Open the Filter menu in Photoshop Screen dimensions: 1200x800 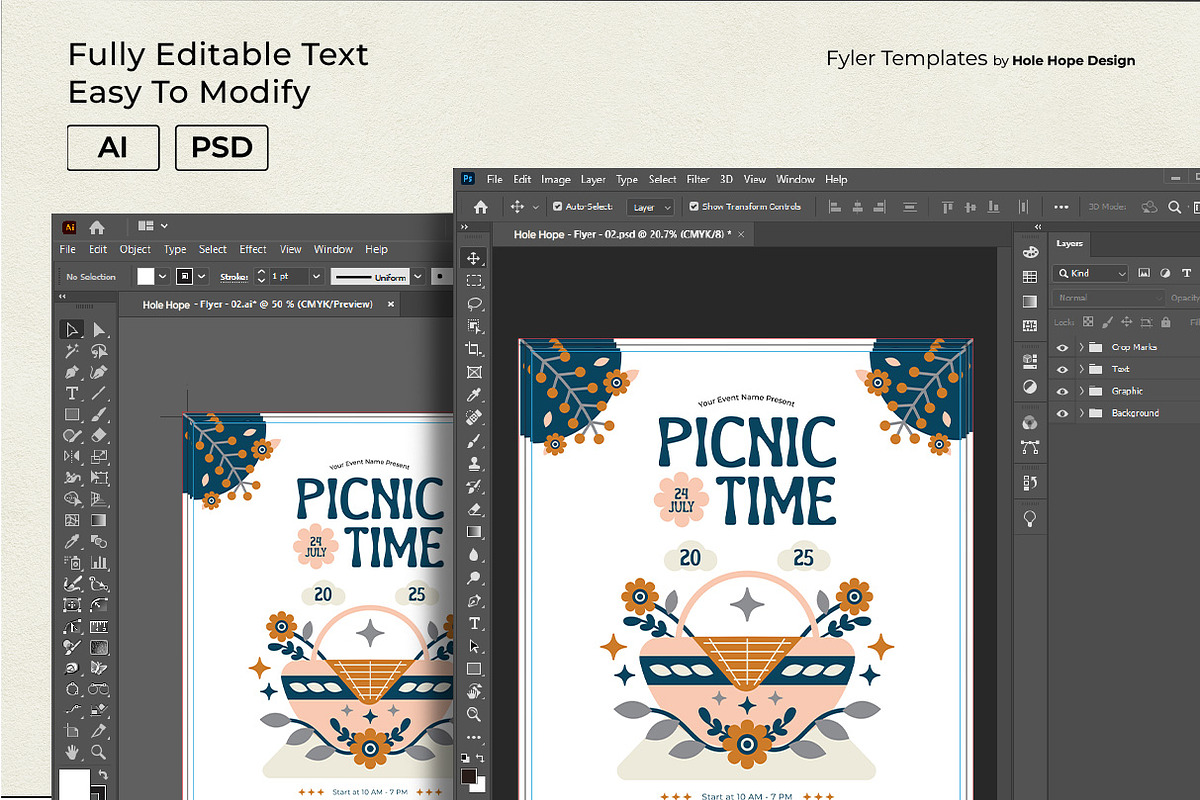click(697, 180)
